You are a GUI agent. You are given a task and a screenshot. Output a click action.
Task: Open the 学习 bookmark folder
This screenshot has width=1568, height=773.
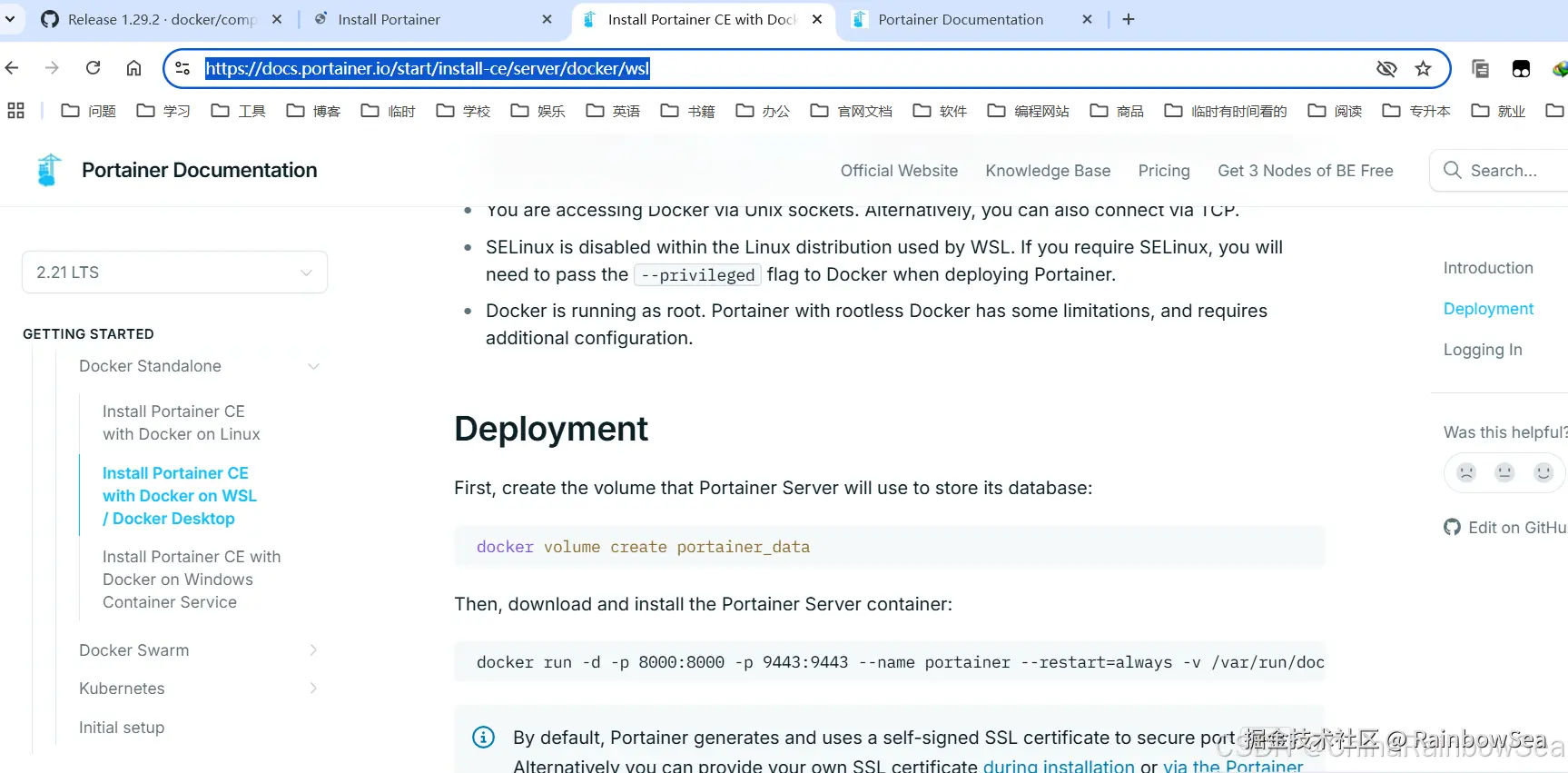click(x=163, y=111)
